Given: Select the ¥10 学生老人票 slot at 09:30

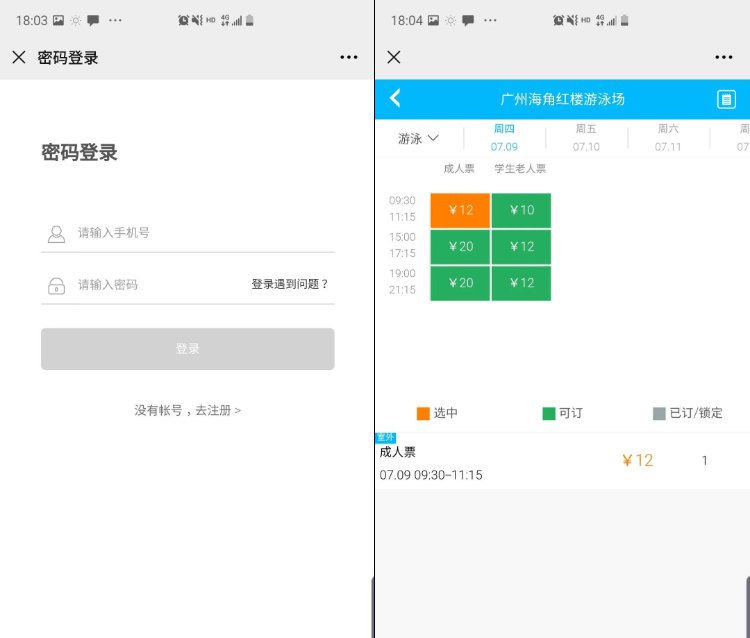Looking at the screenshot, I should pos(521,210).
